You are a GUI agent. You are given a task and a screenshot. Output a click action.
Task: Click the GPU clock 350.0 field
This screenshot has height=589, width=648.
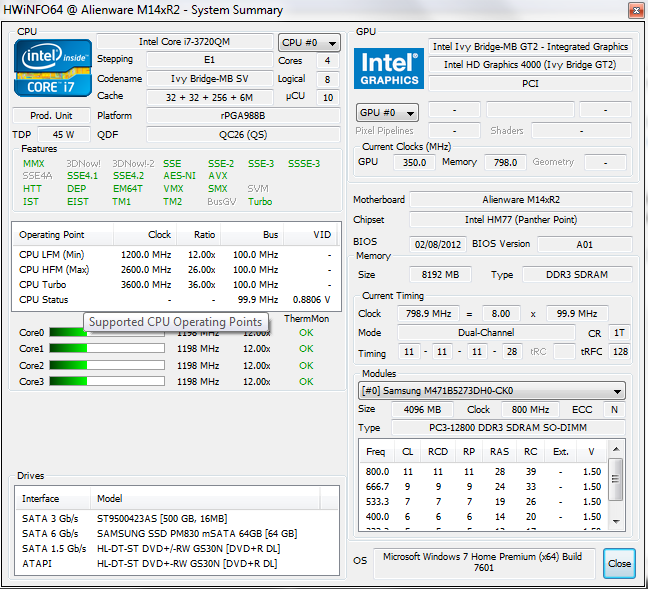(x=414, y=162)
